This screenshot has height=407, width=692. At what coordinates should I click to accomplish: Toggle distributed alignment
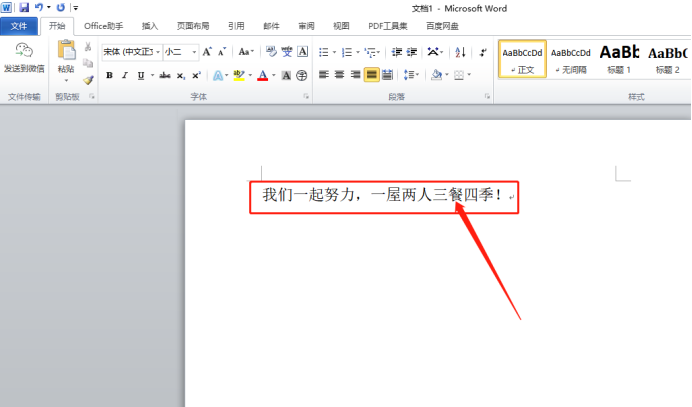tap(387, 75)
